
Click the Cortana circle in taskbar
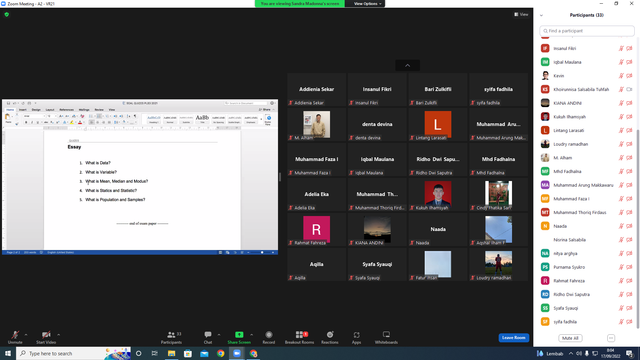[138, 353]
